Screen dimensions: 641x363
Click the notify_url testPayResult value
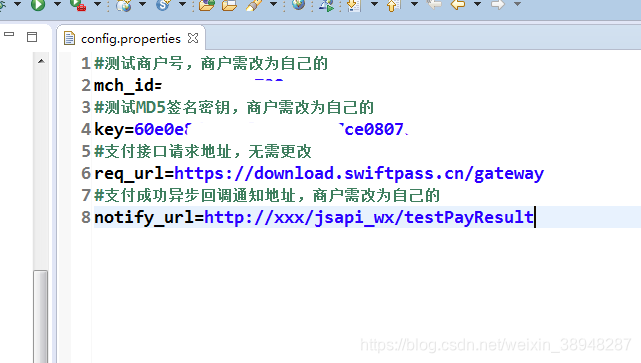coord(369,217)
